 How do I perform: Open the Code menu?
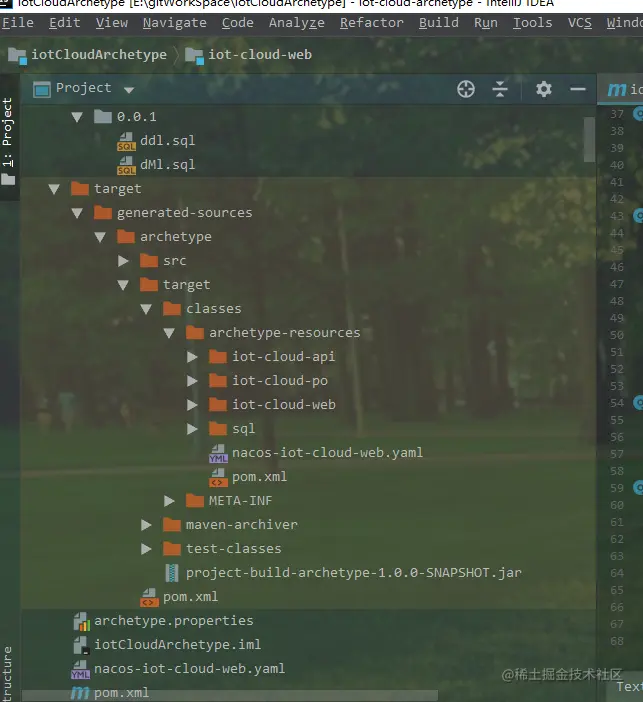tap(237, 23)
